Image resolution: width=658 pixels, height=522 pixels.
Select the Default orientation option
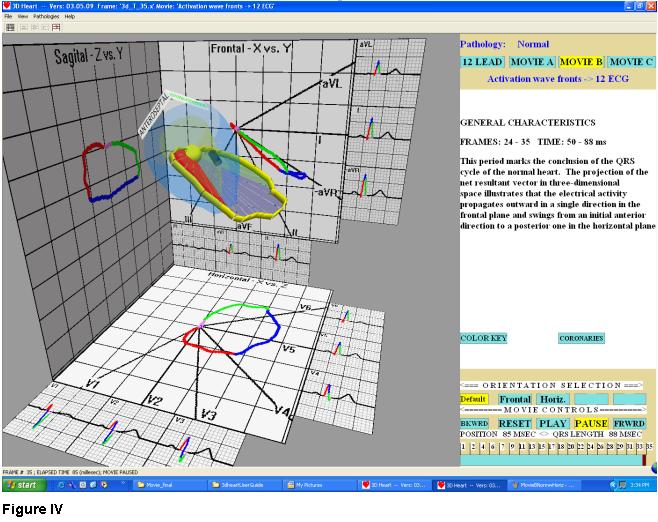click(474, 399)
